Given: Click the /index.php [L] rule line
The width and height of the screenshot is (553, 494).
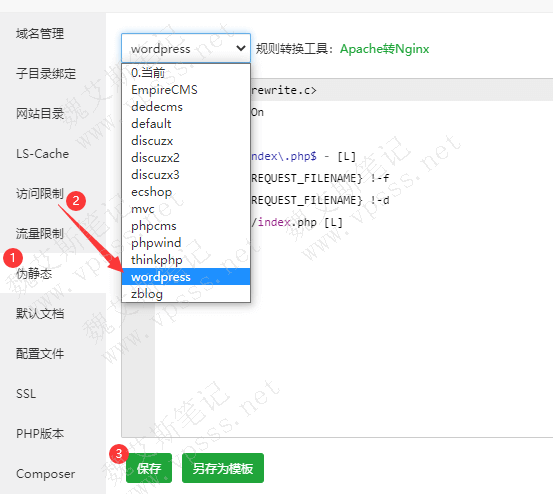Looking at the screenshot, I should tap(297, 222).
